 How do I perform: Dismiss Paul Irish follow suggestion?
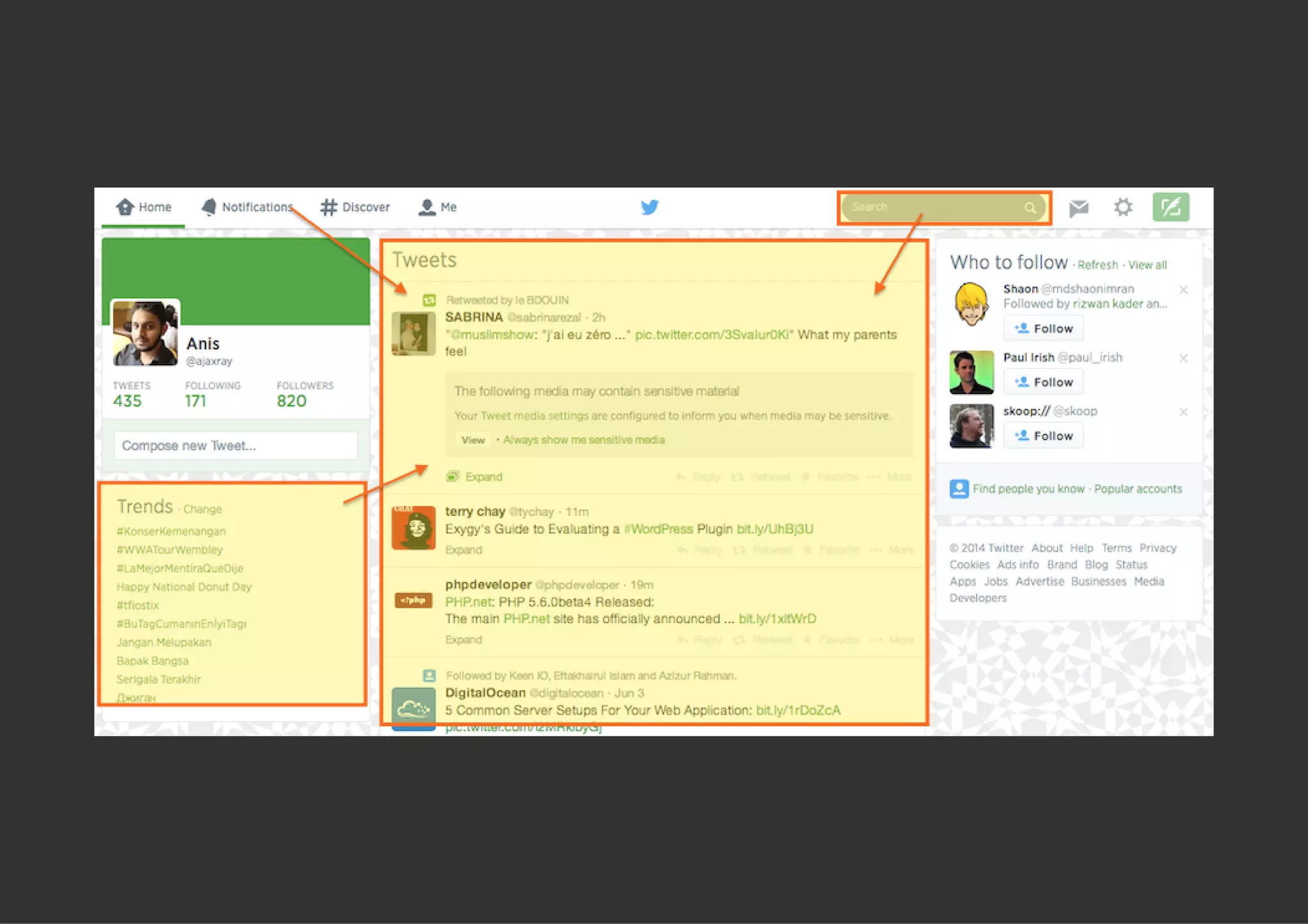pyautogui.click(x=1183, y=358)
